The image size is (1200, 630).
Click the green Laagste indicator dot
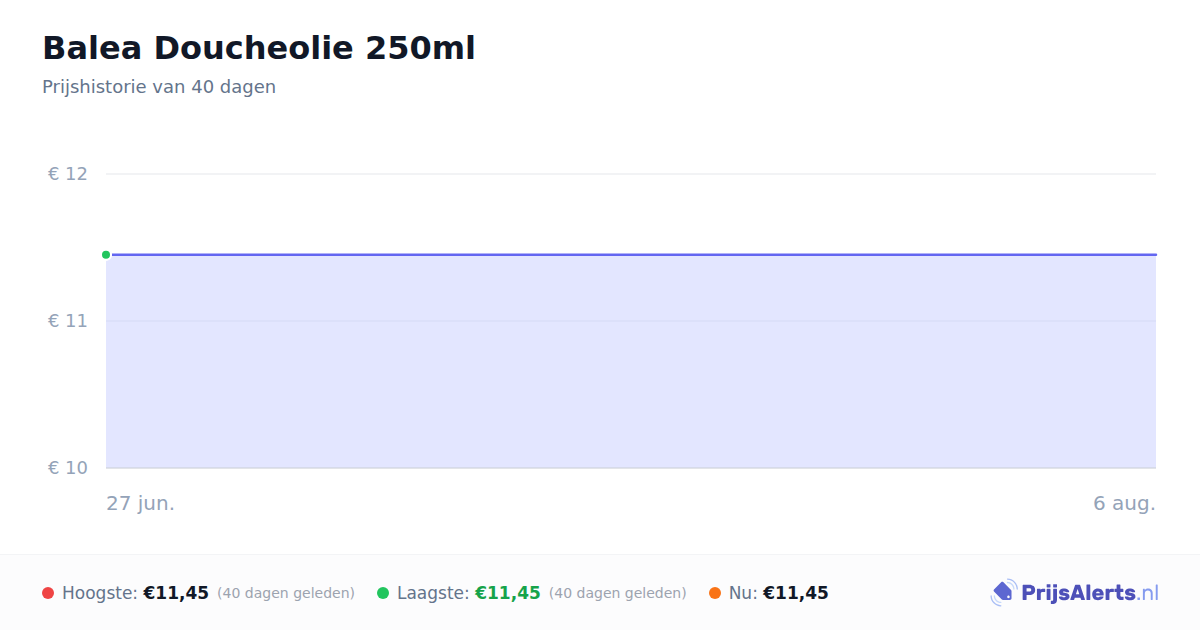(x=383, y=593)
